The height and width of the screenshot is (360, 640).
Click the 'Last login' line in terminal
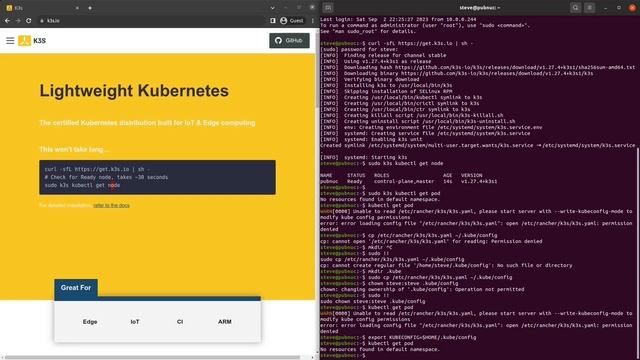point(398,19)
